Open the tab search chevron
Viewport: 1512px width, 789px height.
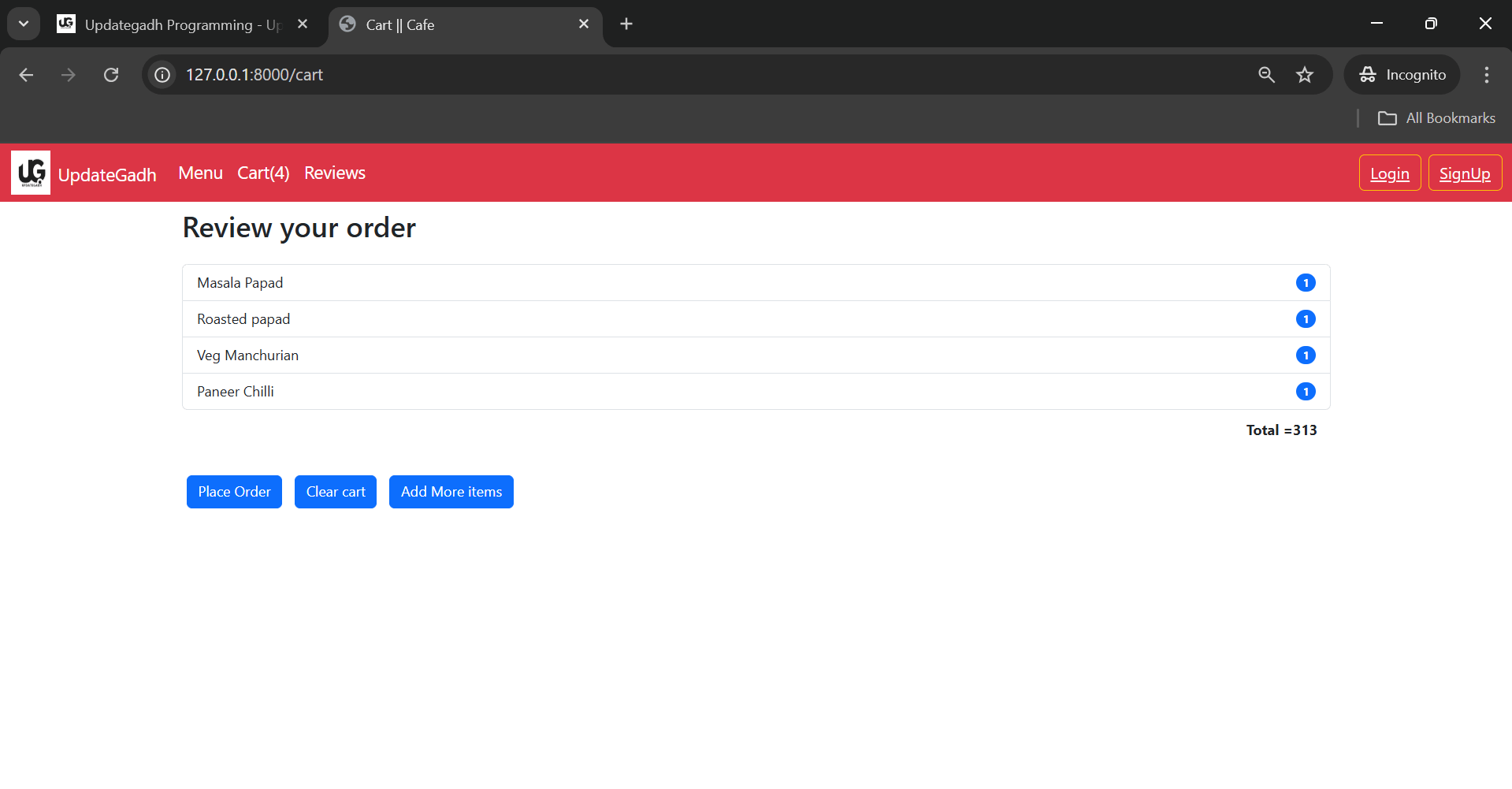click(23, 23)
